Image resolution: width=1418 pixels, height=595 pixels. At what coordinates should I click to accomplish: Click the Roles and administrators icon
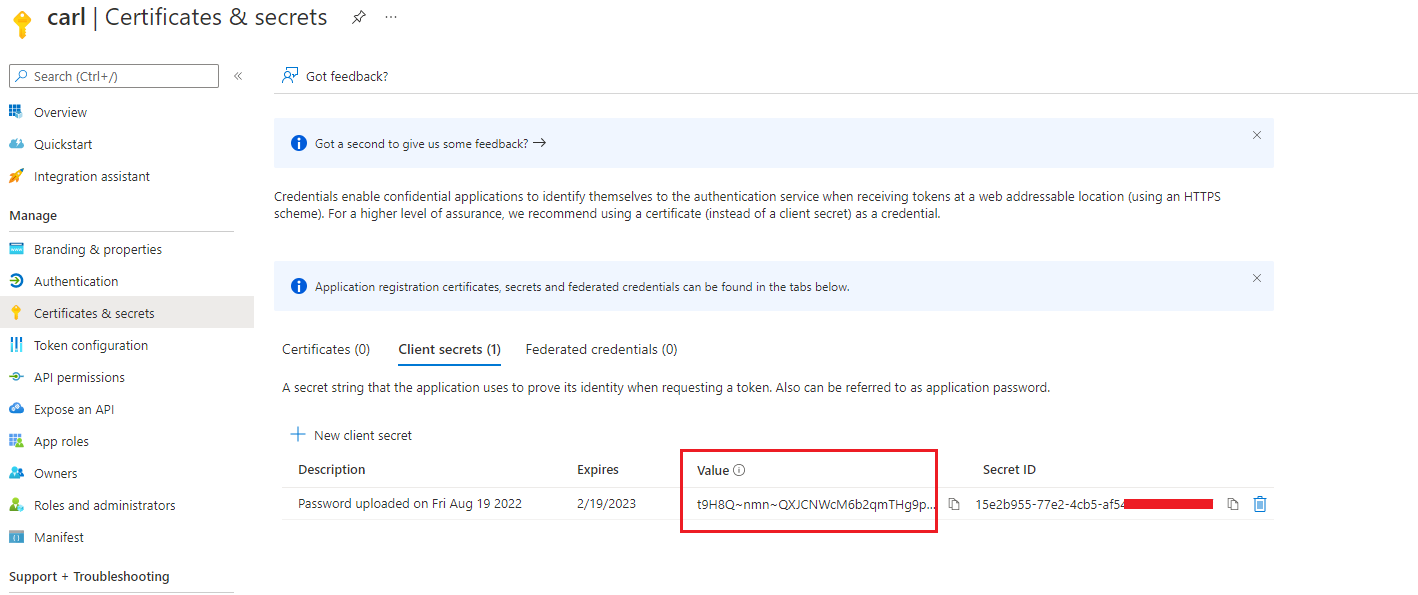tap(16, 505)
